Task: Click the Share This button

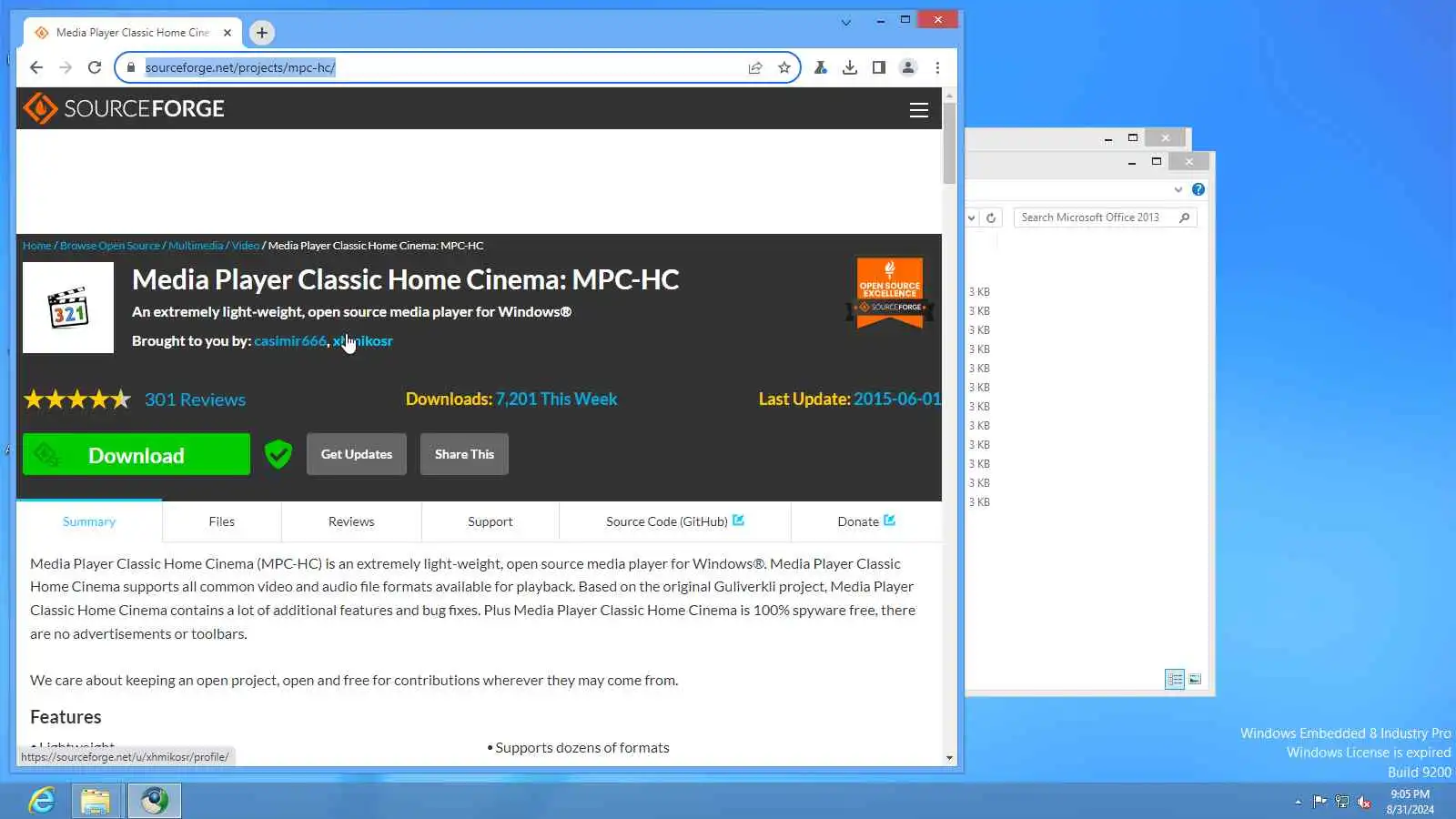Action: click(x=464, y=454)
